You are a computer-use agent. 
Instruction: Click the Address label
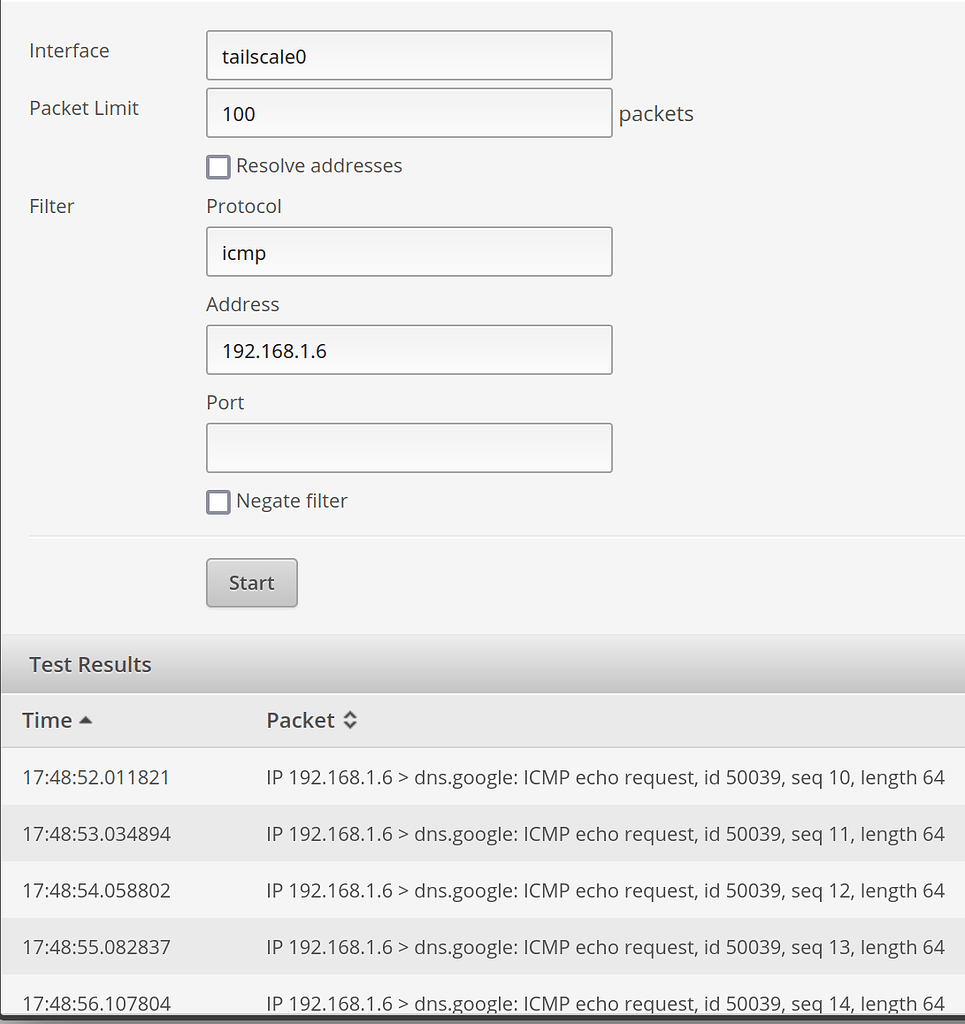242,304
